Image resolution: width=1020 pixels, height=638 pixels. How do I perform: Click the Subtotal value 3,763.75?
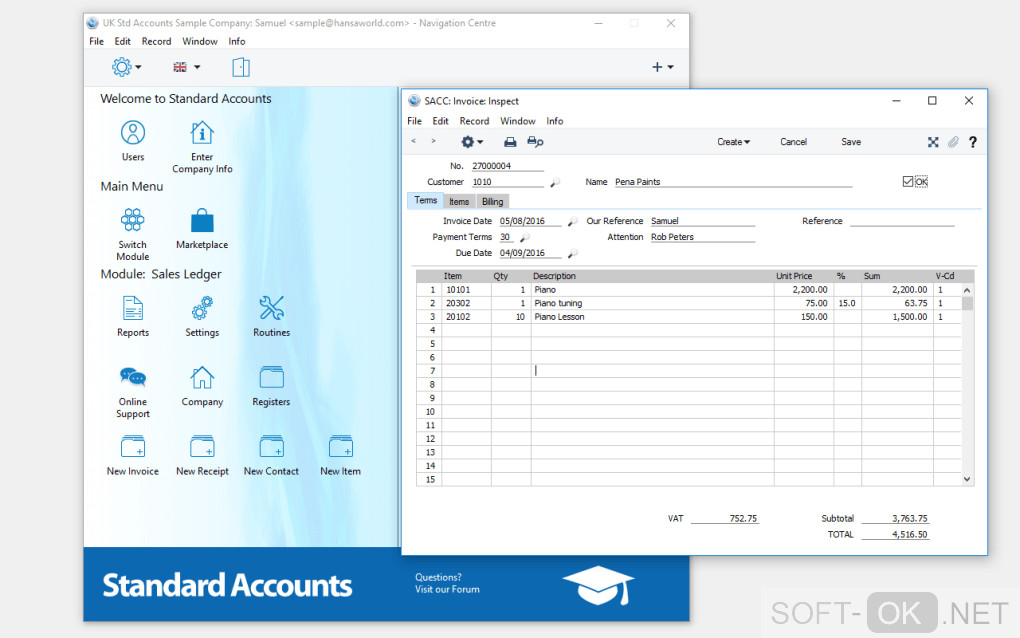[896, 518]
